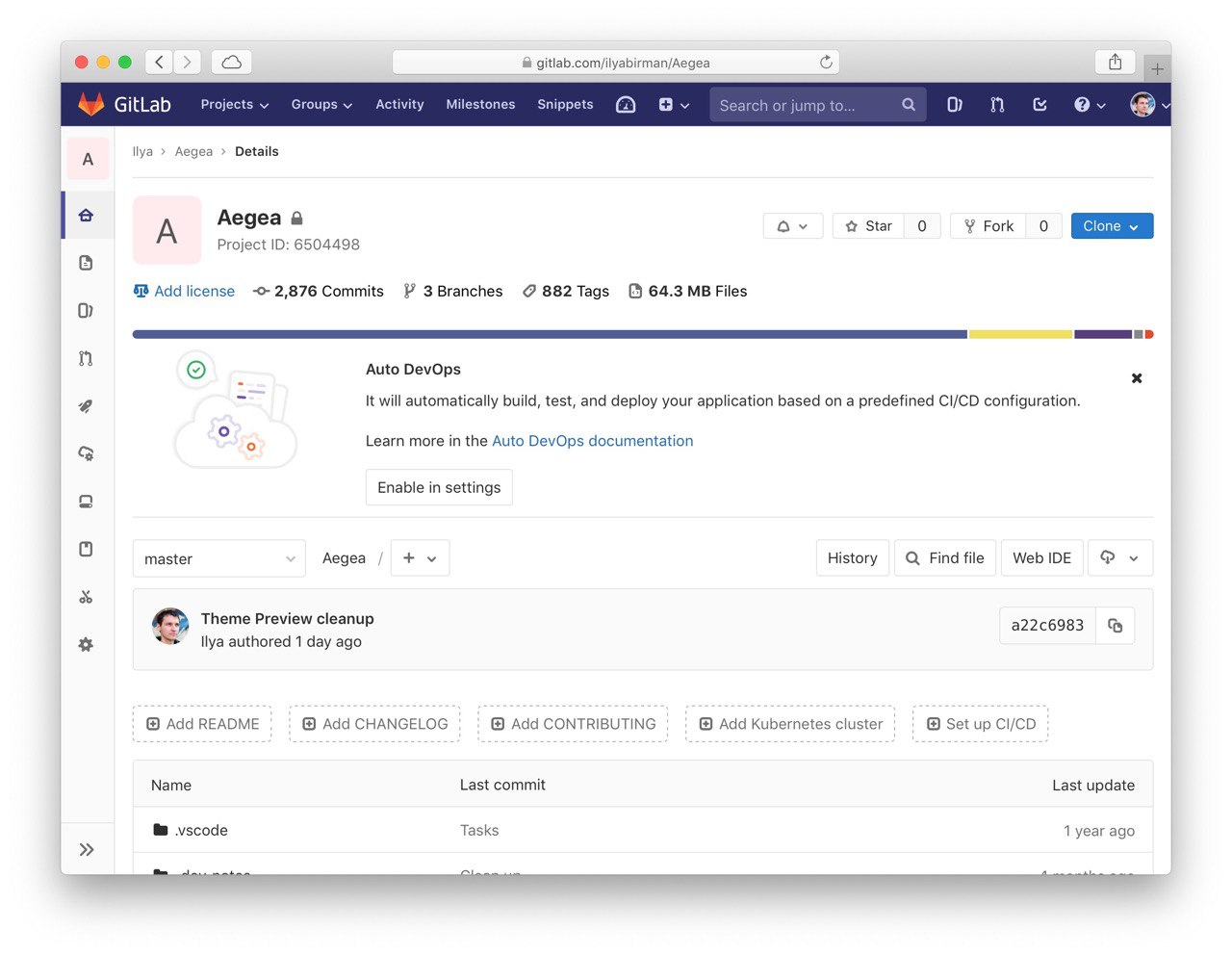Open the user avatar menu in navbar
The width and height of the screenshot is (1232, 955).
pos(1149,104)
